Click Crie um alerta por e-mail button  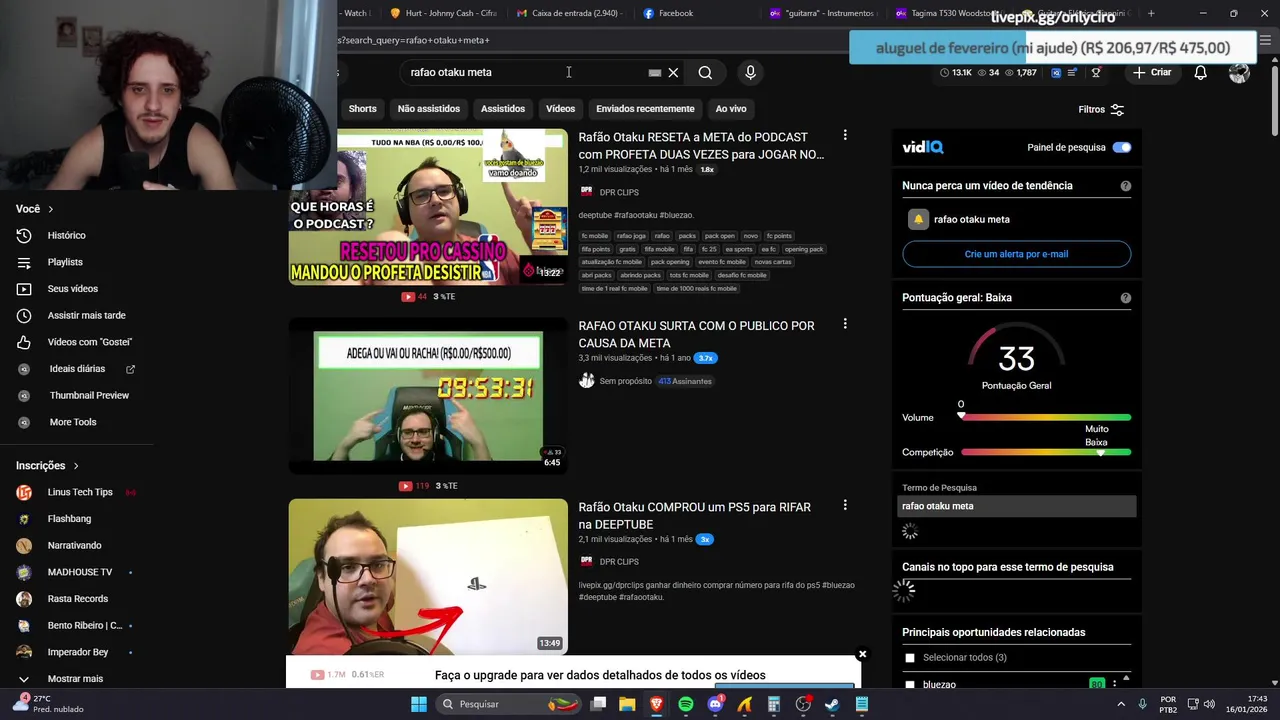[1016, 254]
